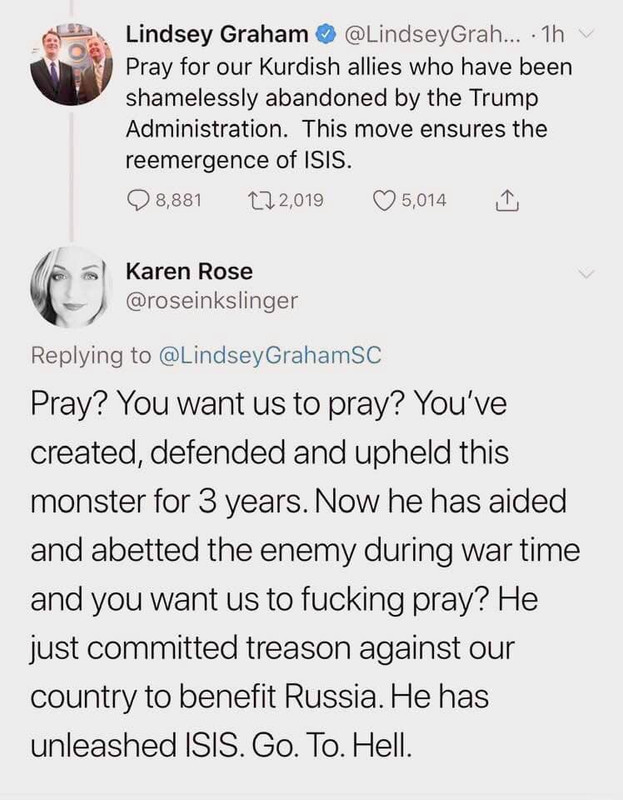Open the @LindseyGrahamSC mention link

[x=270, y=355]
